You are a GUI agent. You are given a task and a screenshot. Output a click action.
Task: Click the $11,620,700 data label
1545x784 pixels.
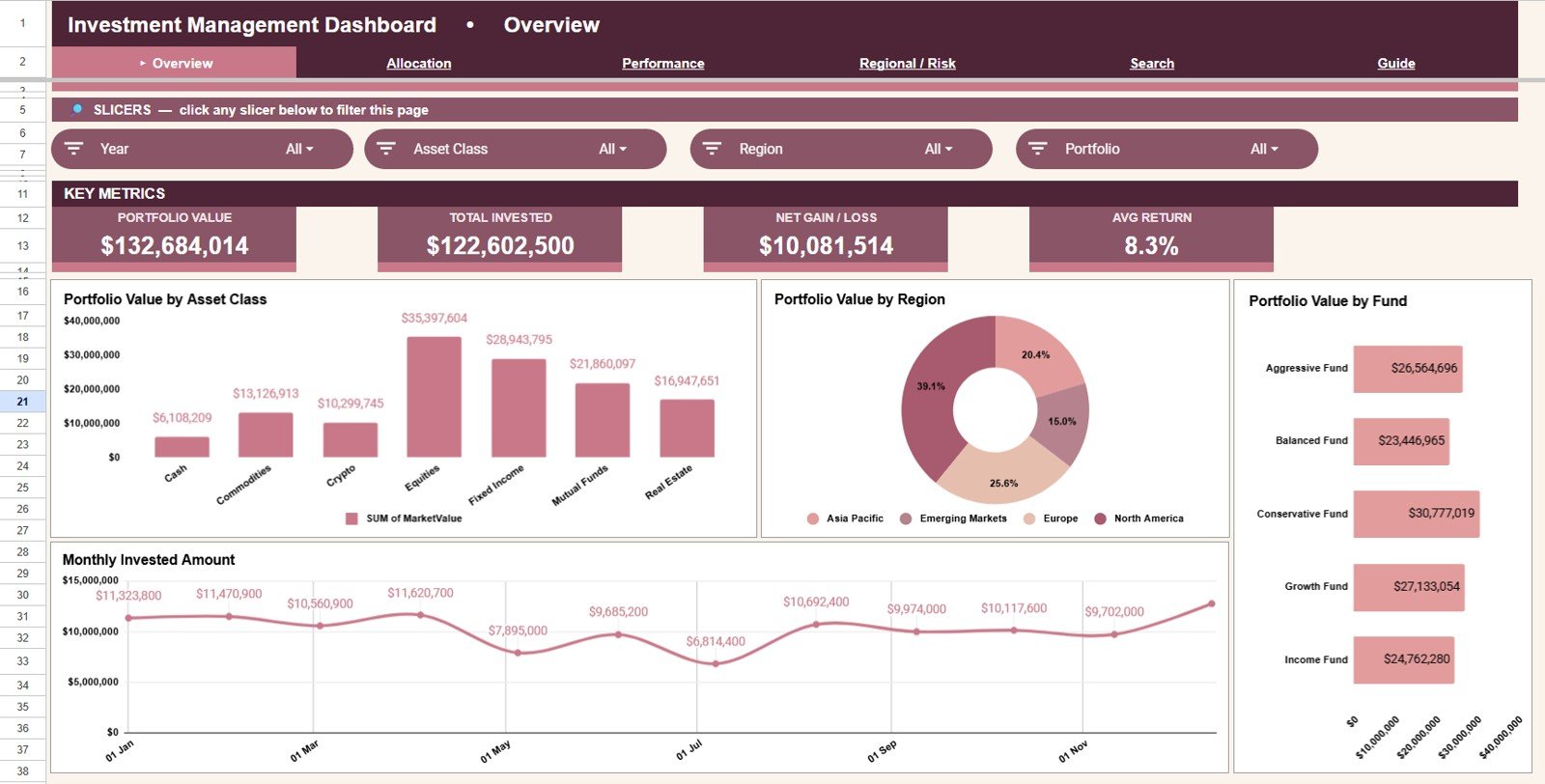(x=420, y=593)
